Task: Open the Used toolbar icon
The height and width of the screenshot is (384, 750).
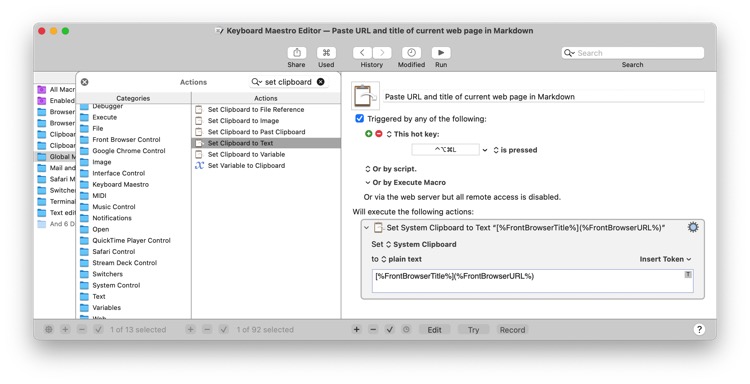Action: point(326,53)
